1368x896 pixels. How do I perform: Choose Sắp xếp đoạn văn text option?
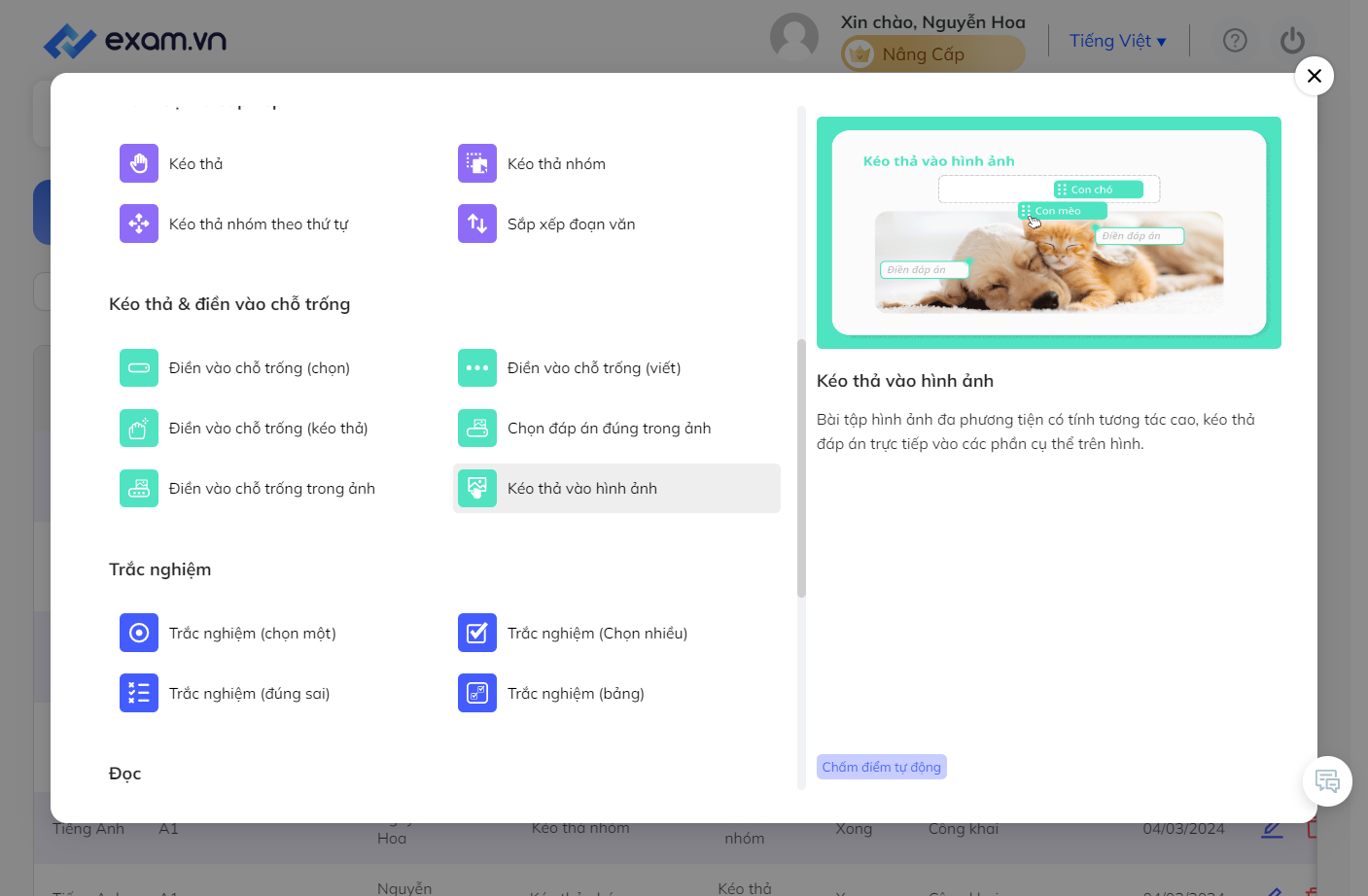click(572, 224)
